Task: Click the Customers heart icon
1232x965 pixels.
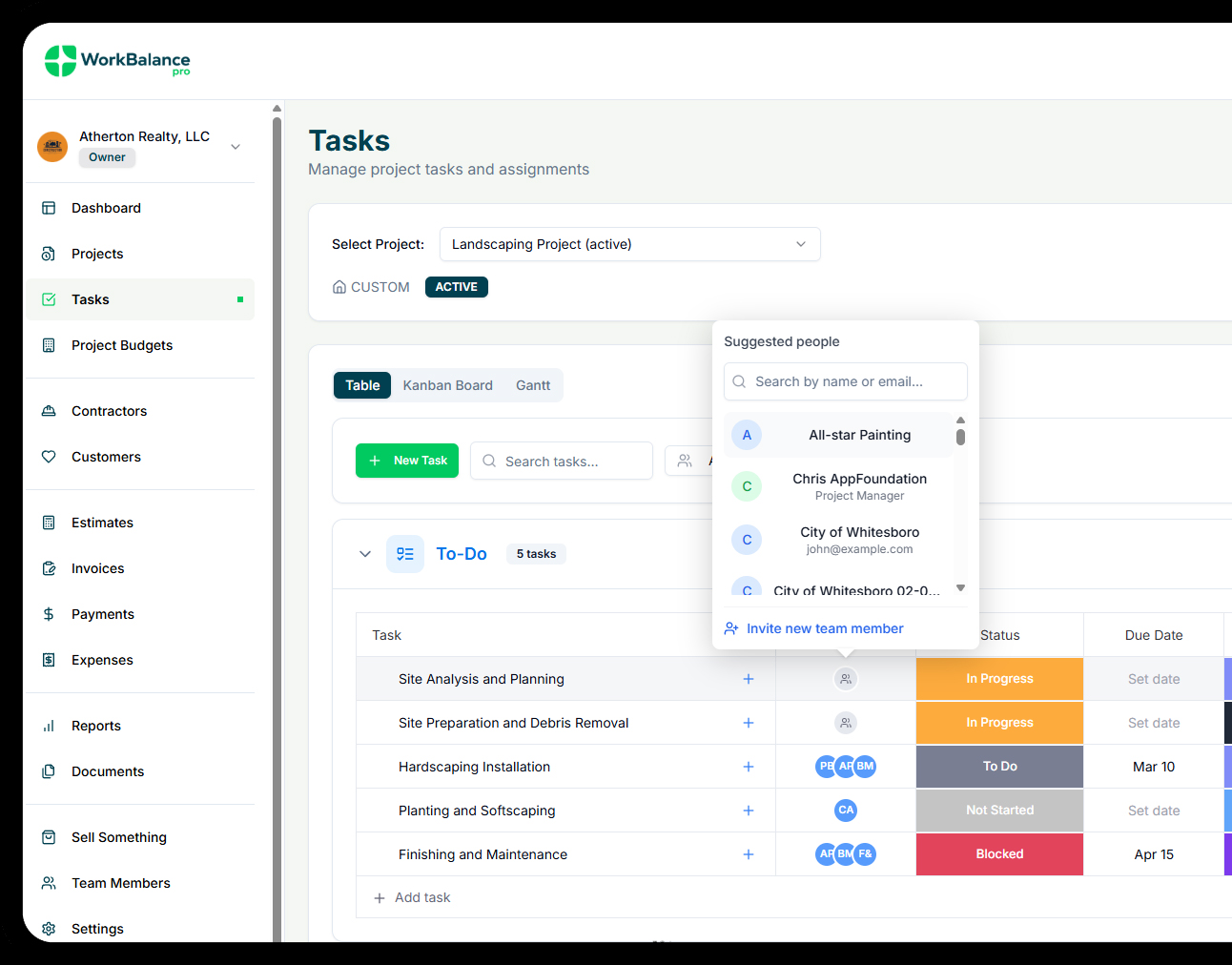Action: click(x=49, y=457)
